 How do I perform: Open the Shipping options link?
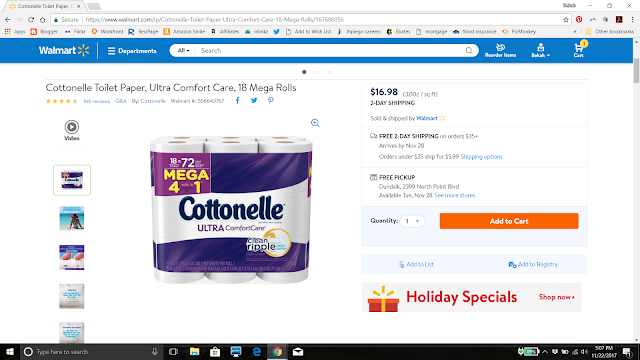pos(482,157)
